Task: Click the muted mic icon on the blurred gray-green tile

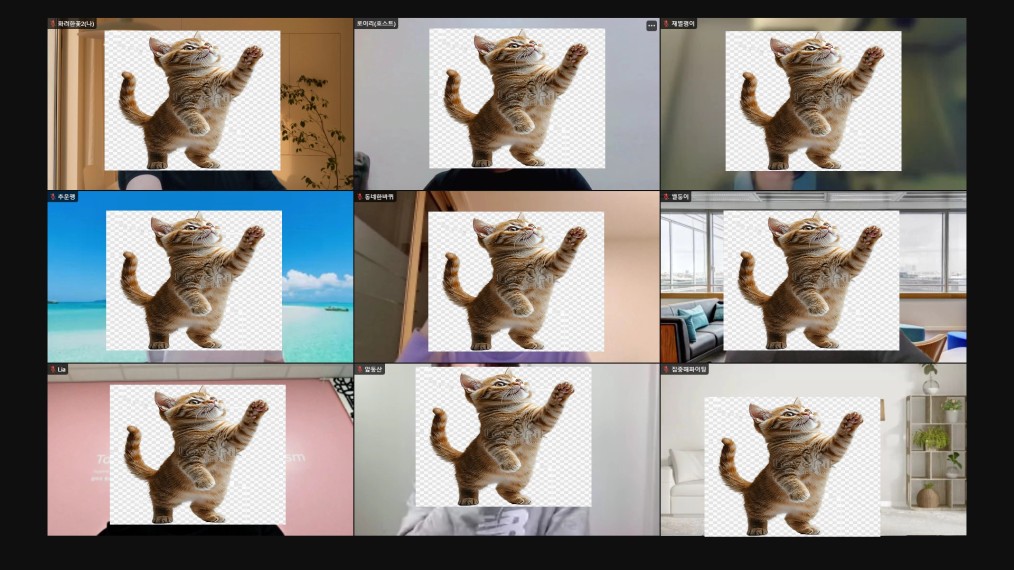Action: [666, 23]
